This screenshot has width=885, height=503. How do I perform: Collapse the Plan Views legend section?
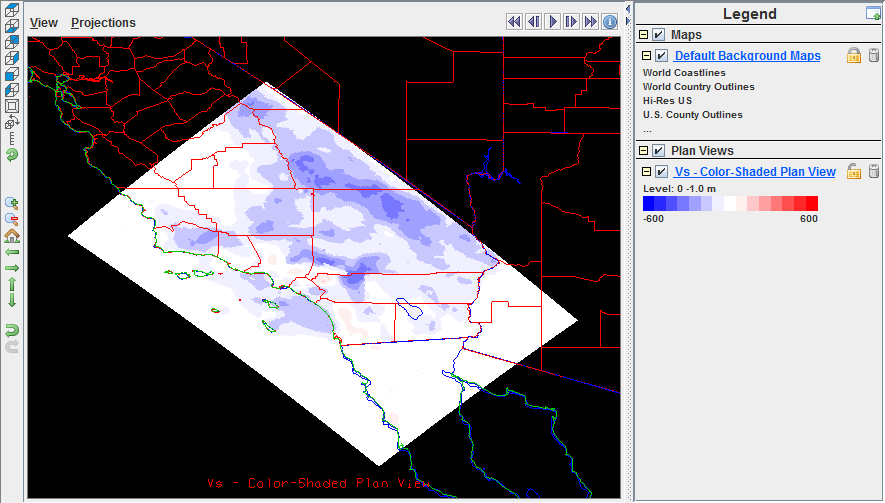coord(643,151)
